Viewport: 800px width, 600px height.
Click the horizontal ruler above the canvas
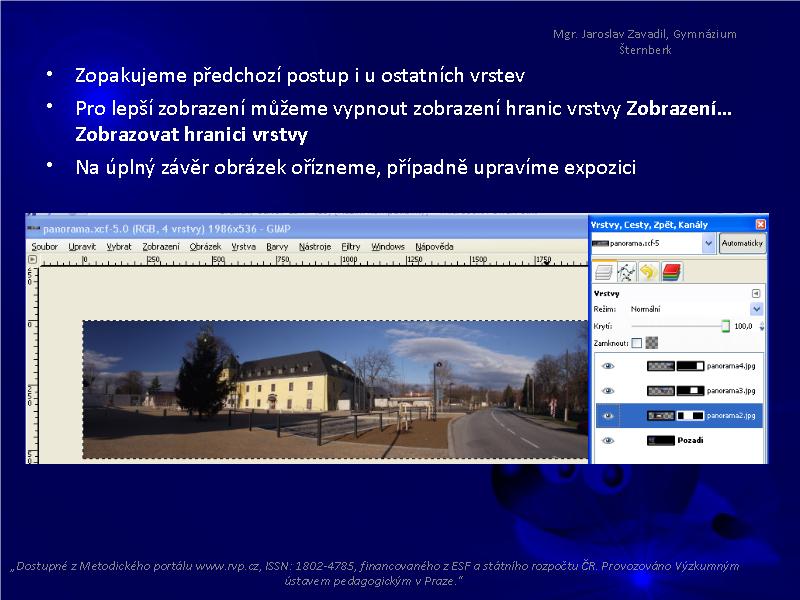tap(314, 260)
